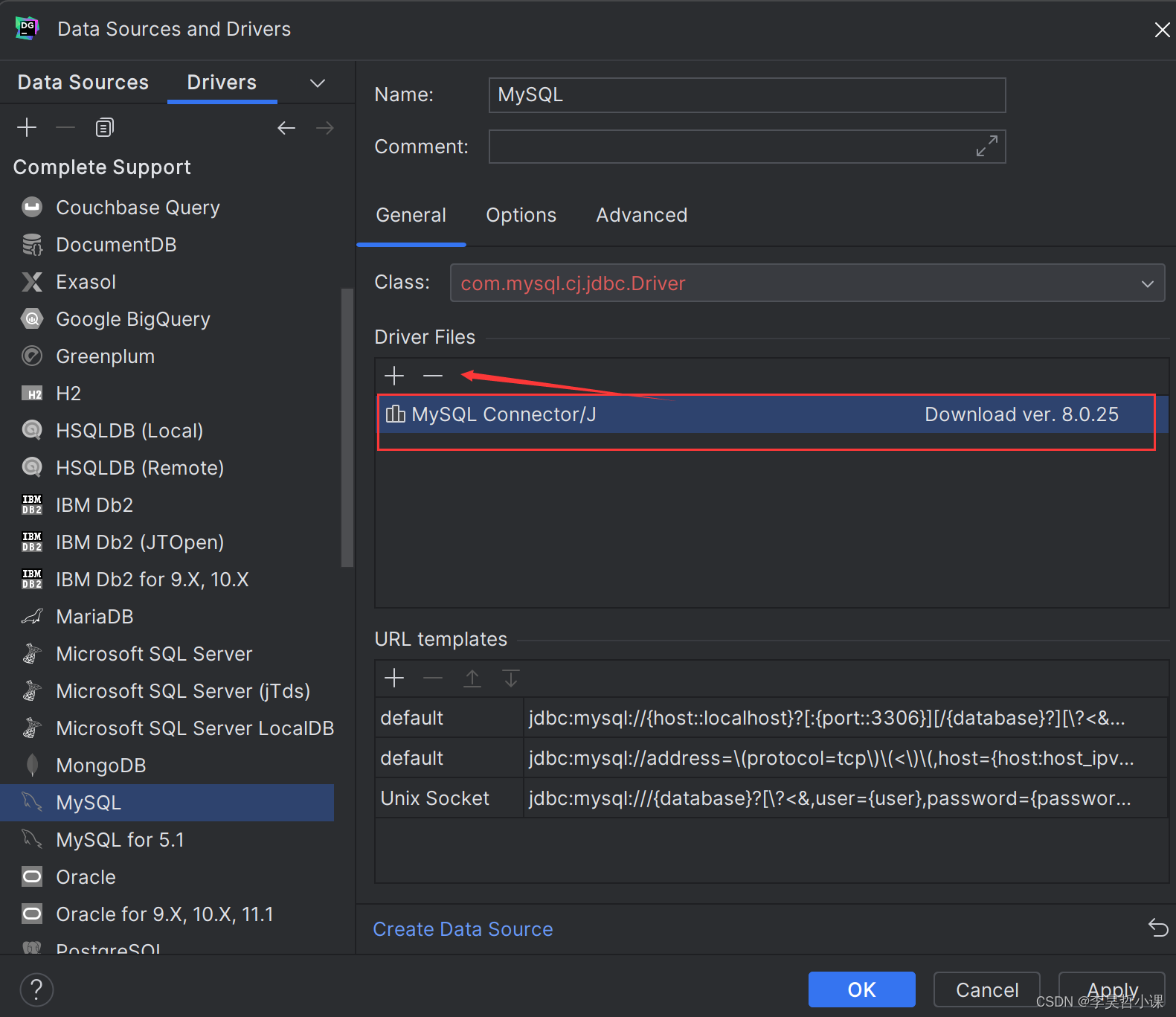Select IBM Db2 driver entry
The height and width of the screenshot is (1017, 1176).
167,504
